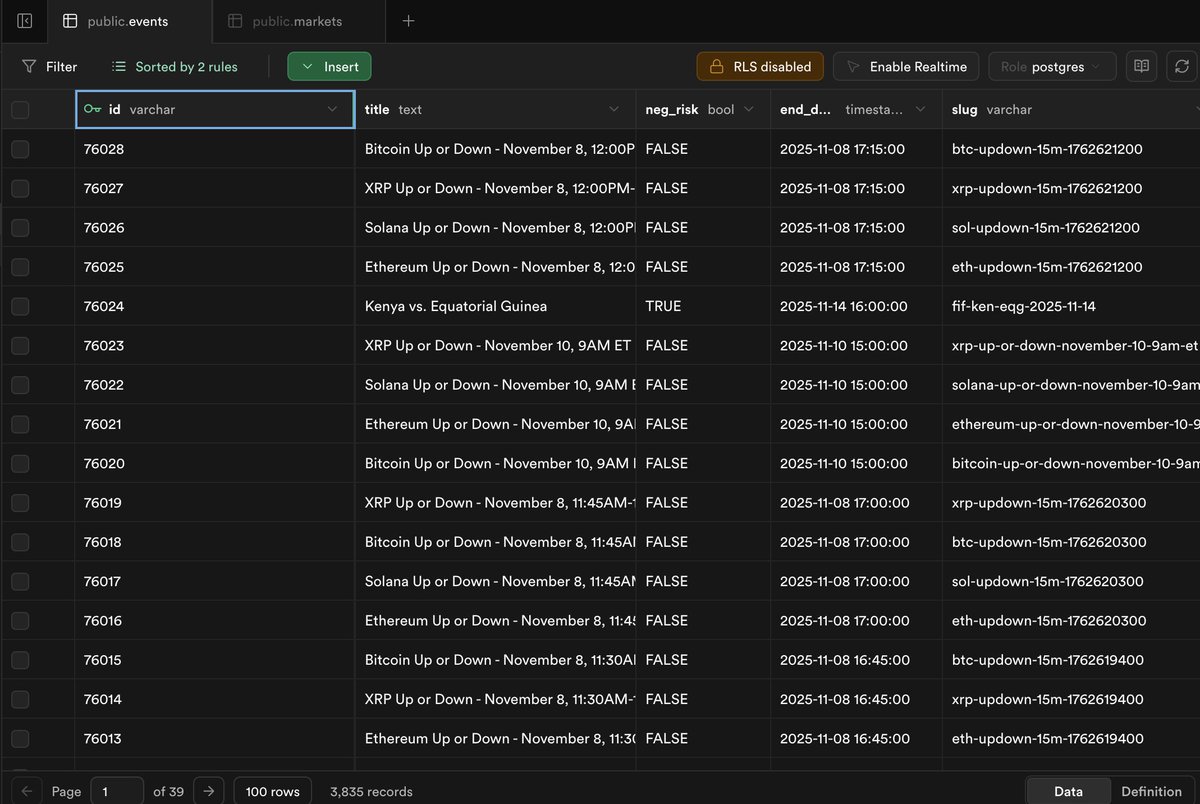This screenshot has width=1200, height=804.
Task: Click RLS disabled warning button
Action: (x=761, y=67)
